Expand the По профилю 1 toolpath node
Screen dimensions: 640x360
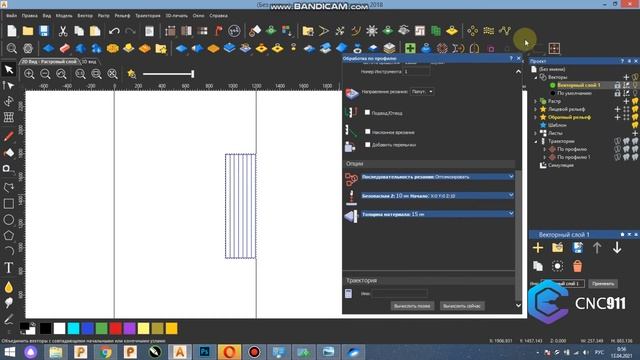tap(544, 157)
